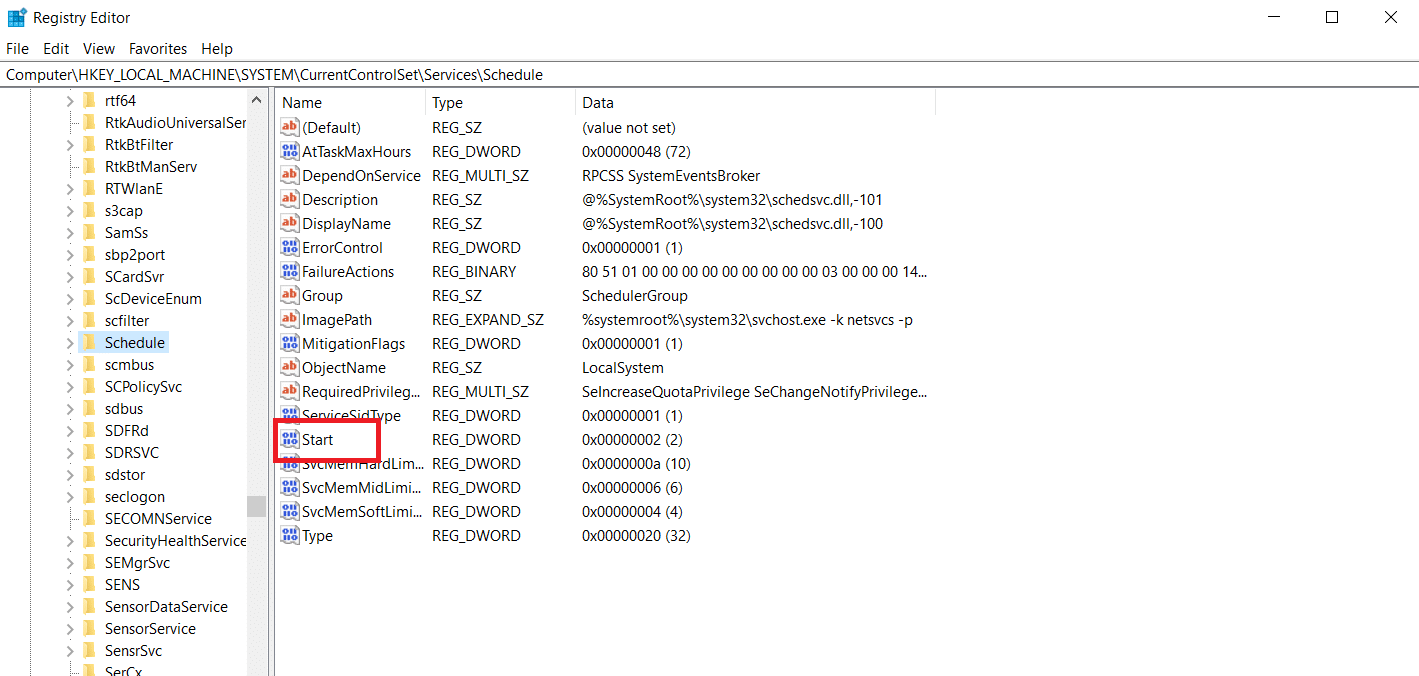Click the Description string value icon
1419x676 pixels.
coord(290,200)
